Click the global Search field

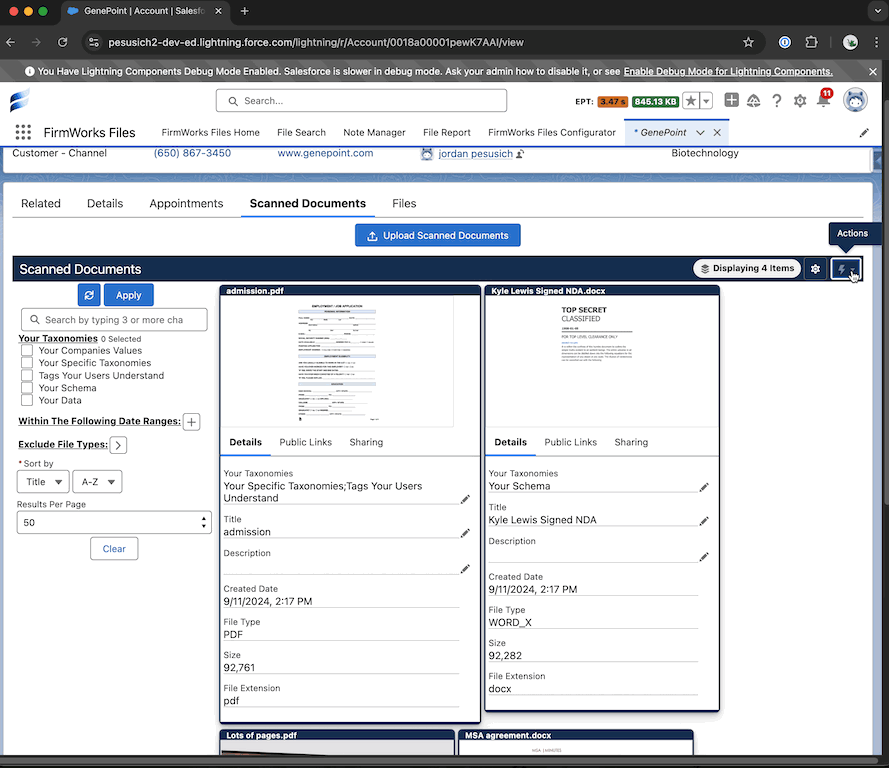pos(361,101)
